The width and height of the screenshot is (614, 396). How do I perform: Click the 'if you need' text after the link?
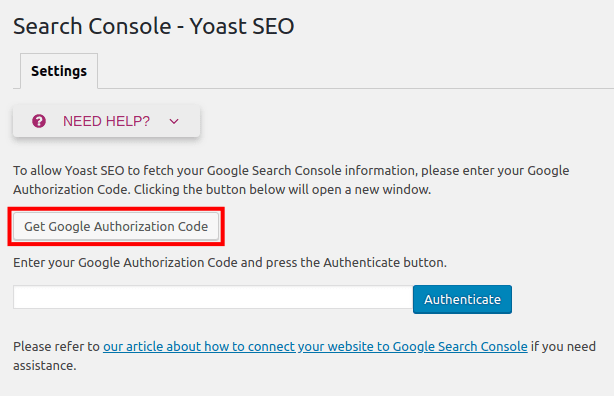[563, 346]
